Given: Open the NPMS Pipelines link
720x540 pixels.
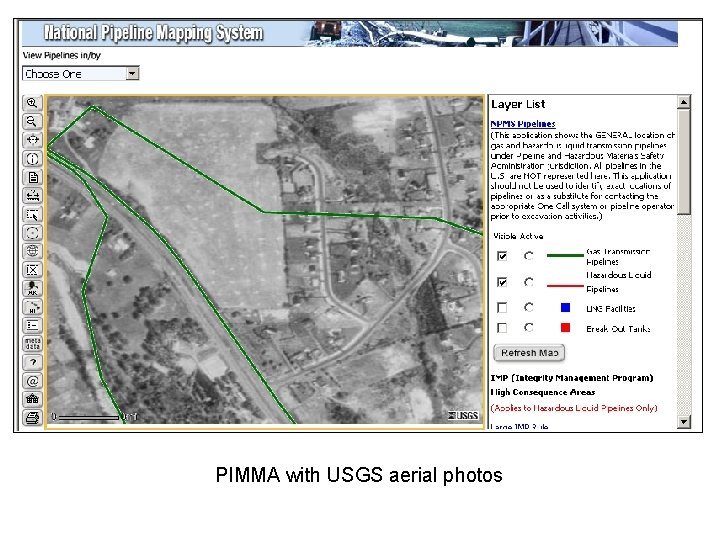Looking at the screenshot, I should coord(523,124).
